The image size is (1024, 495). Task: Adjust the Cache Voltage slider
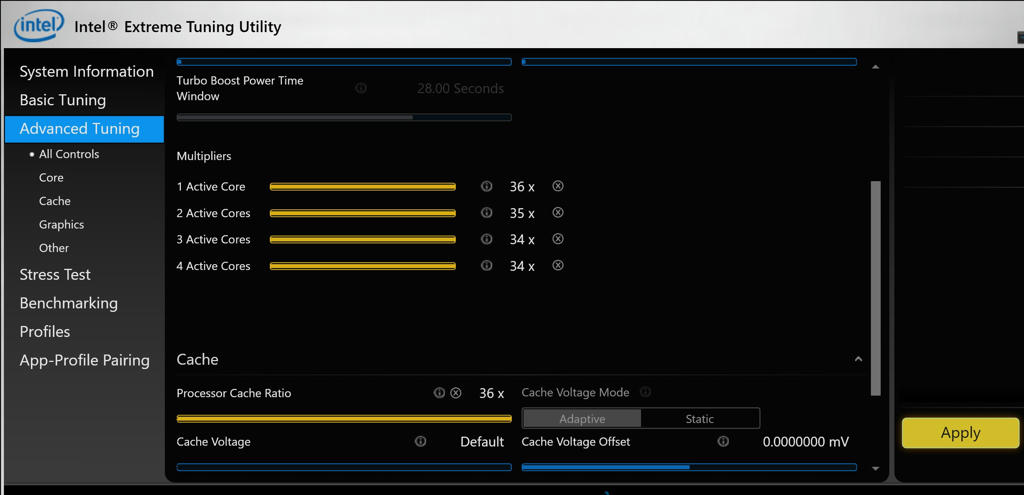click(344, 467)
